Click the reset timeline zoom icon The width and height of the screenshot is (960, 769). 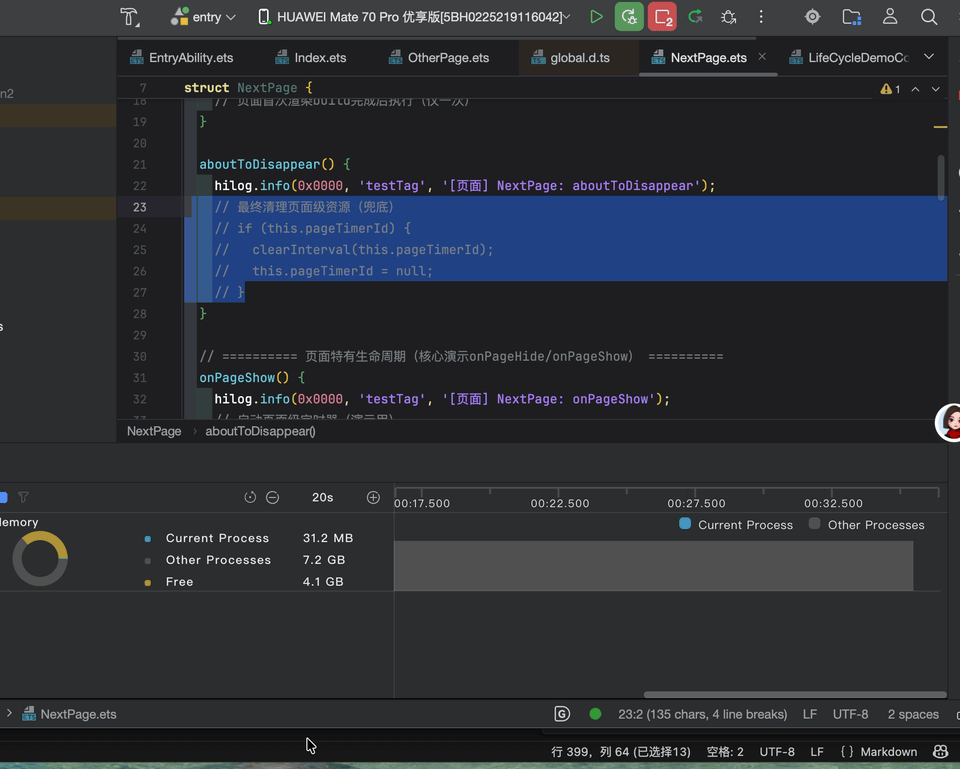tap(250, 497)
